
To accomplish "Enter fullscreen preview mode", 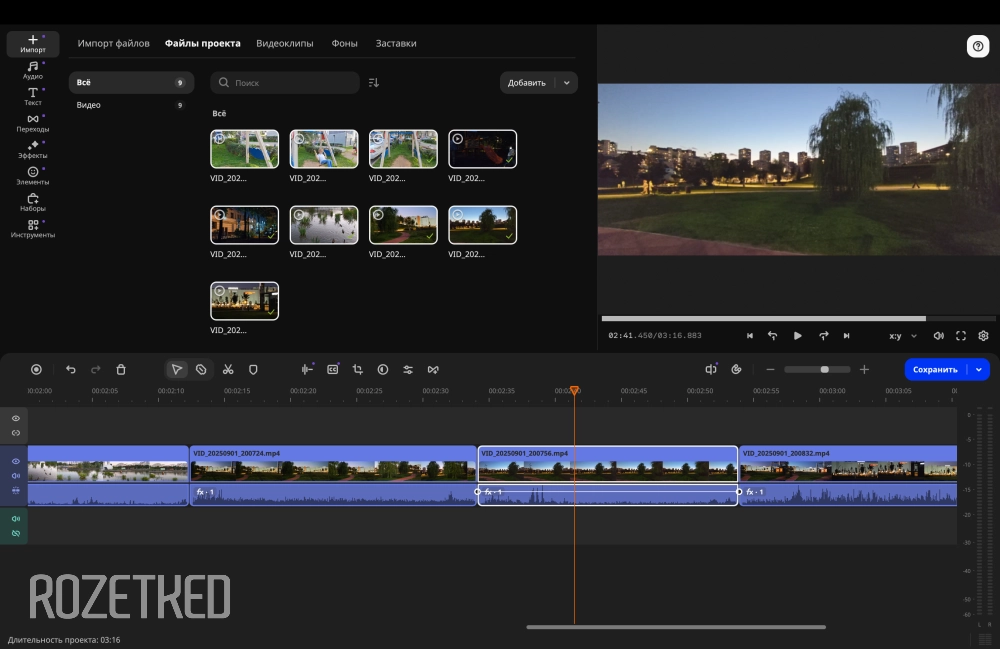I will pyautogui.click(x=961, y=336).
